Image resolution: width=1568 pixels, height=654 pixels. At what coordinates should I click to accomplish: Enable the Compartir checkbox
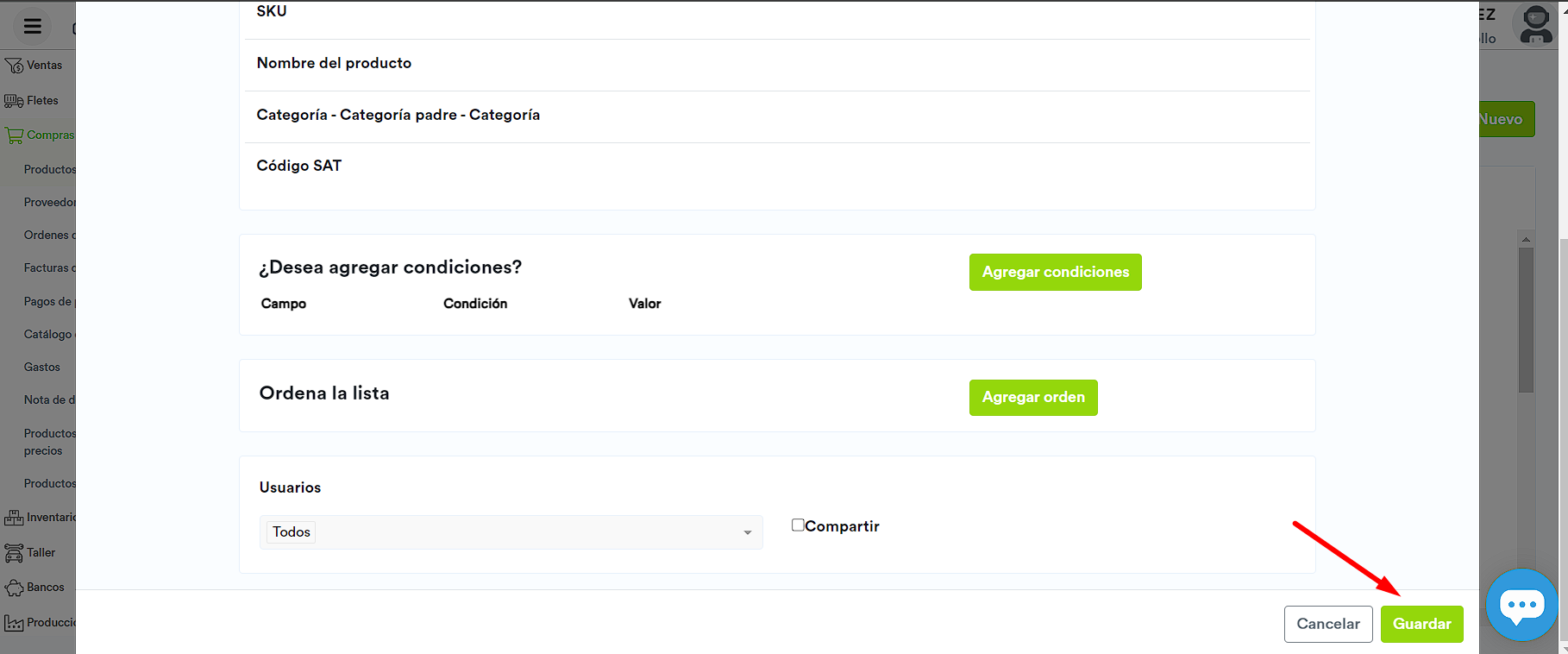point(798,525)
